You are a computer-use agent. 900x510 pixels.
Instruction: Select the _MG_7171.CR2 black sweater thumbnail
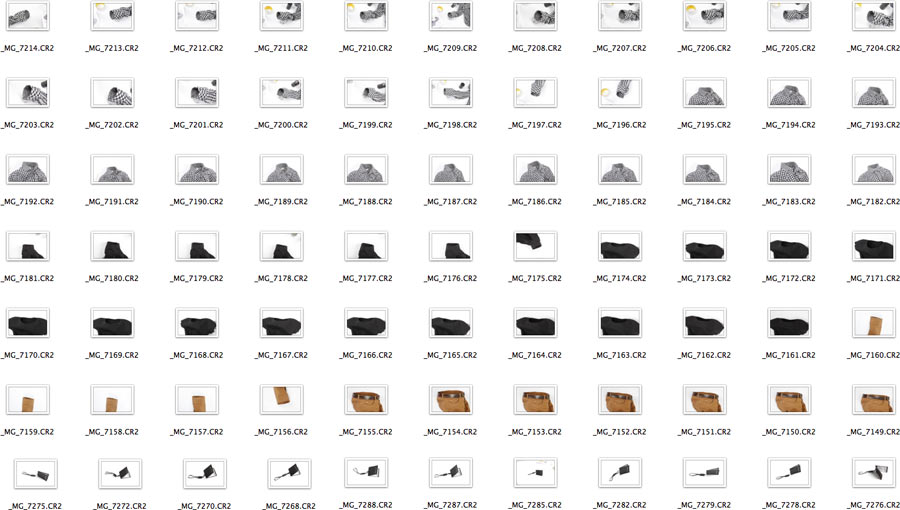[873, 247]
